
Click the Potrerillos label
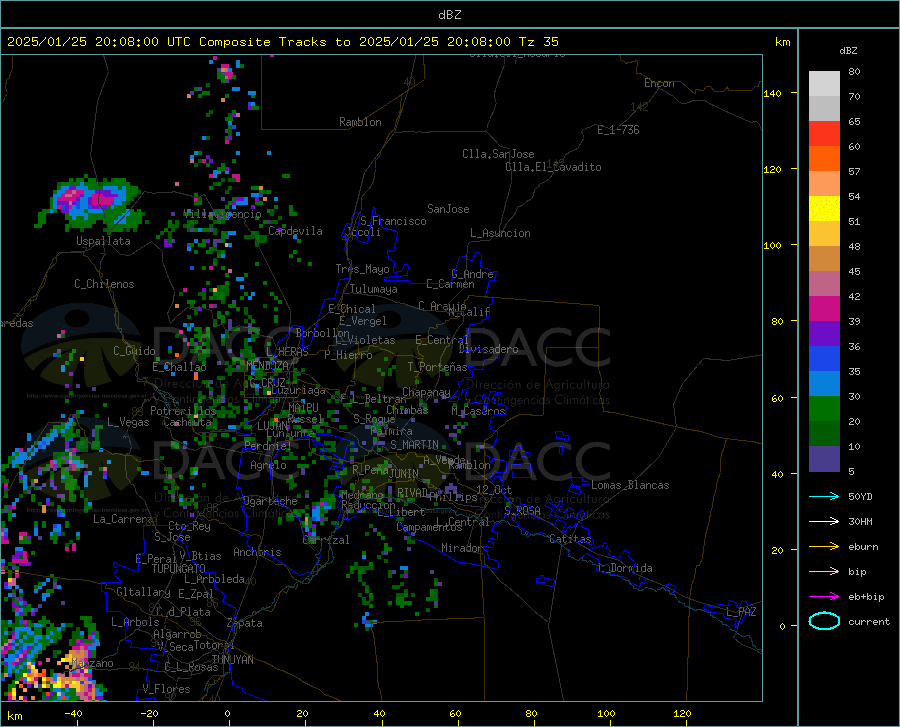point(183,411)
